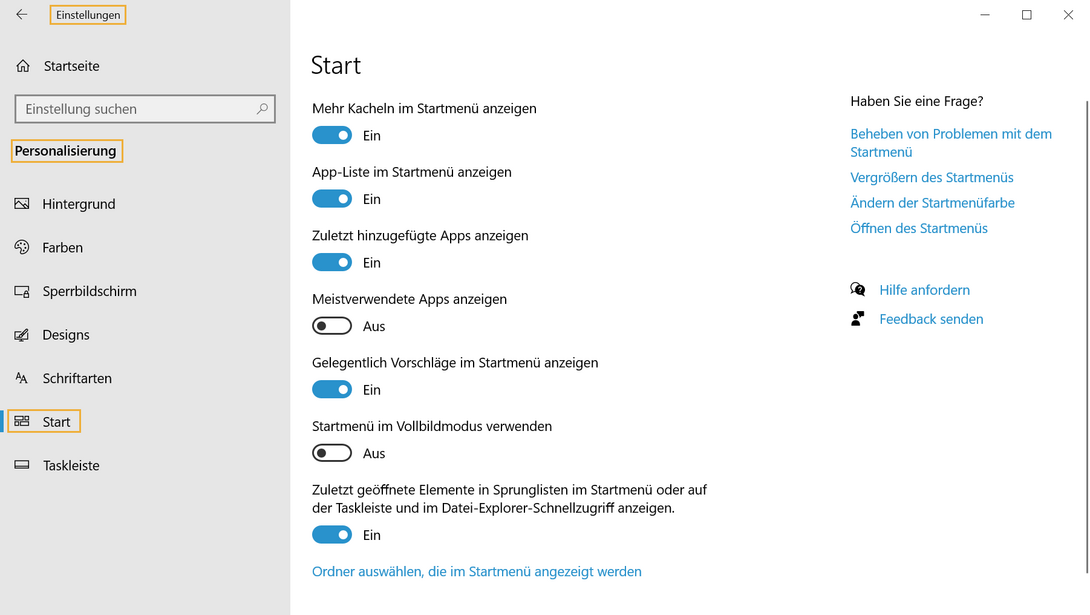Screen dimensions: 1090x615
Task: Click the Sperrbildschirm monitor icon
Action: (21, 291)
